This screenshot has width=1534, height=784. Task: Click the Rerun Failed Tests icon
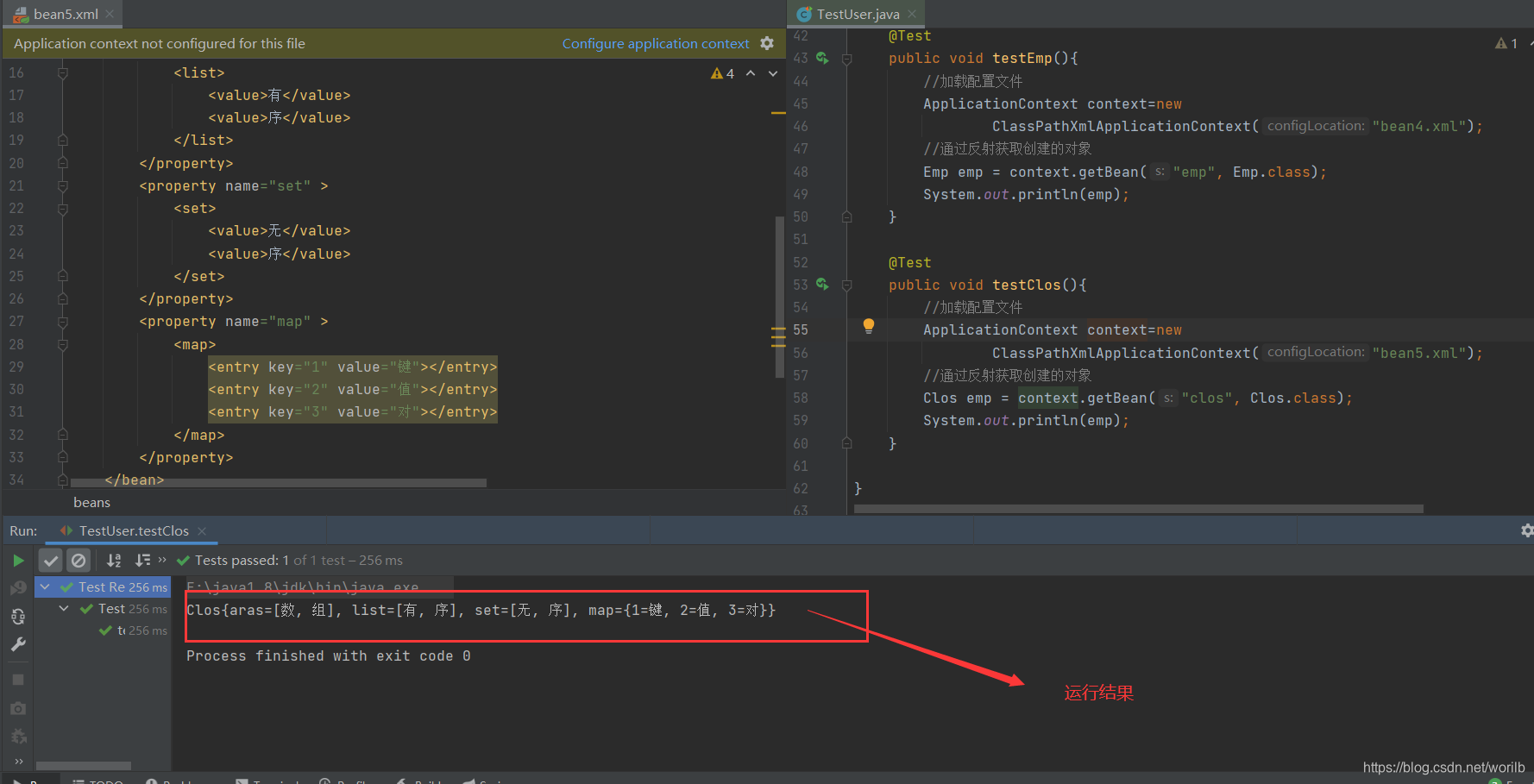[x=18, y=588]
